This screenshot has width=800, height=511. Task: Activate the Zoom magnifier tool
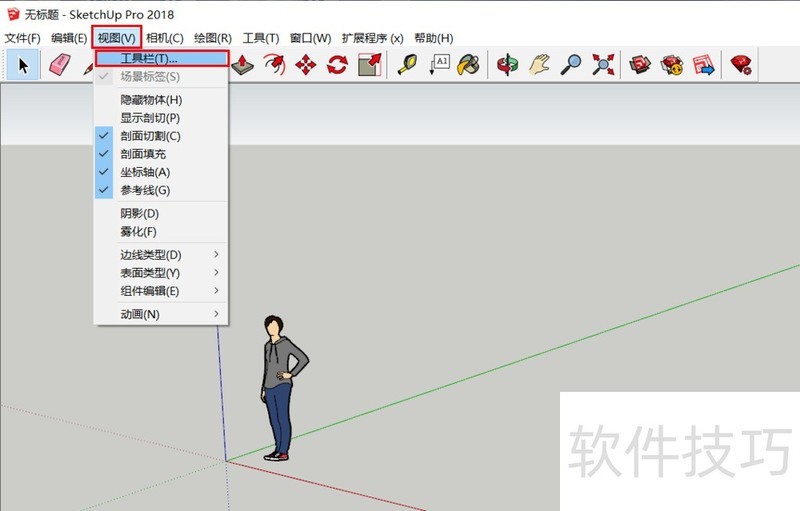coord(571,65)
